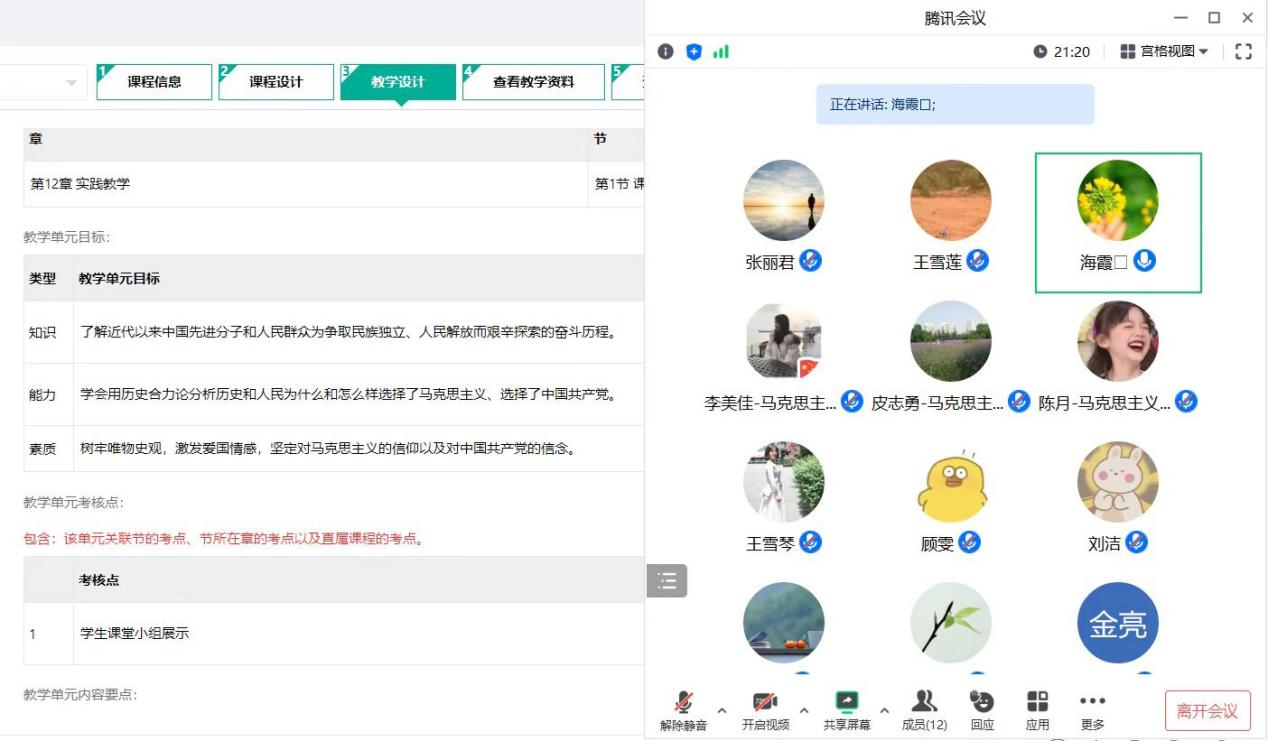Check the green network signal icon
Screen dimensions: 1268x741
point(721,52)
